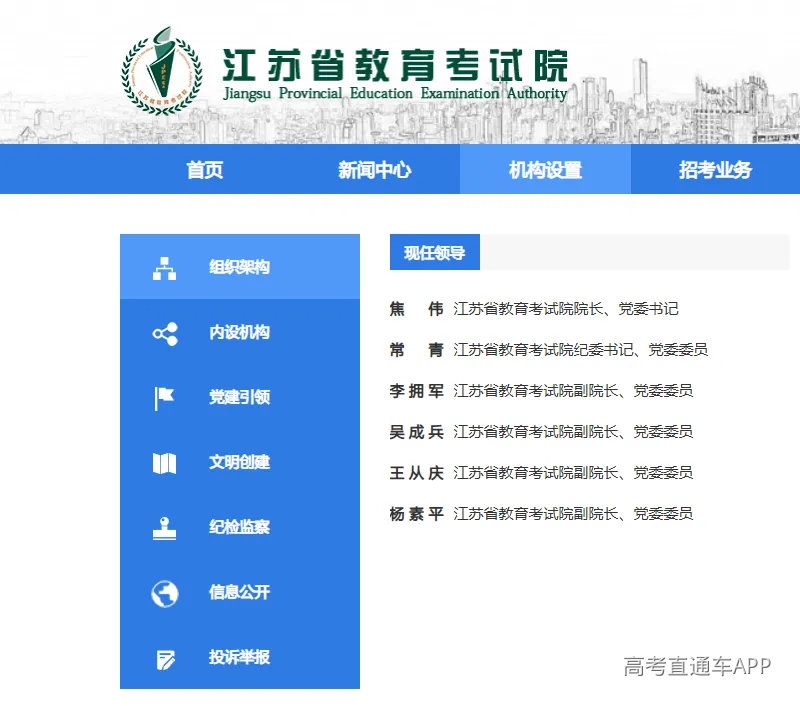
Task: Click the title 江苏省教育考试院院长、党委书记
Action: (x=566, y=309)
